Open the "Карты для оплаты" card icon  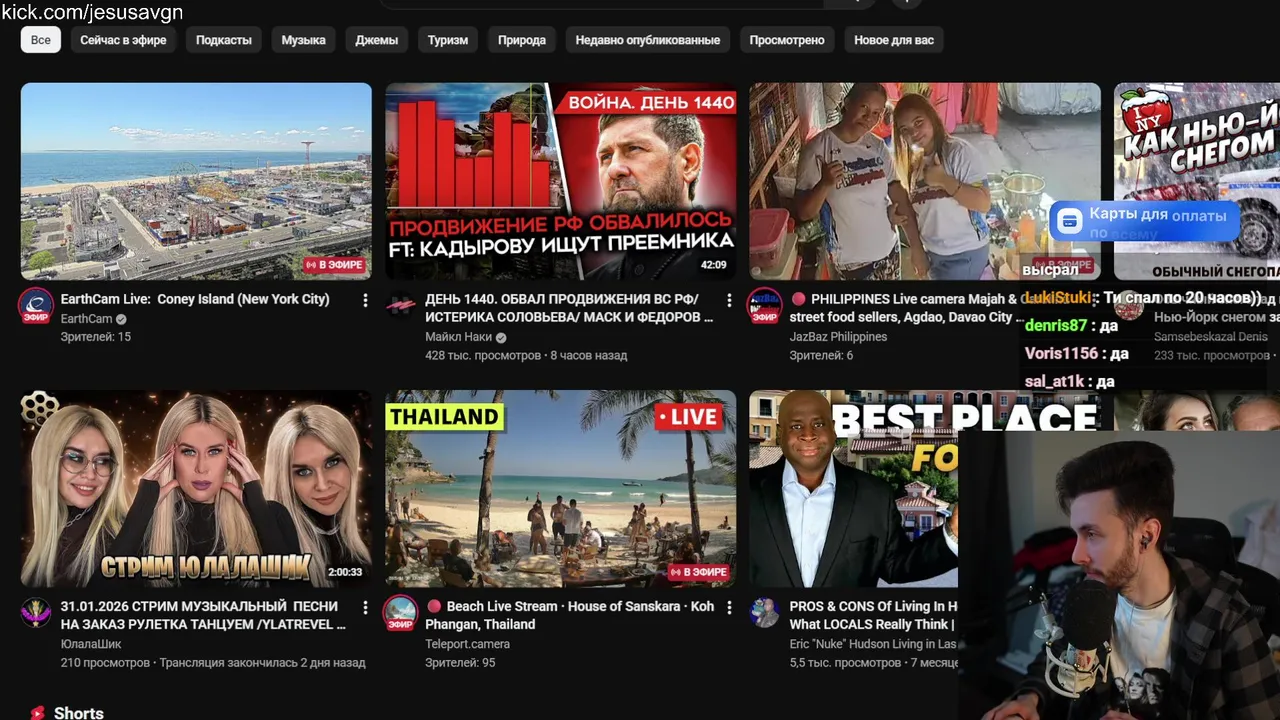coord(1070,221)
